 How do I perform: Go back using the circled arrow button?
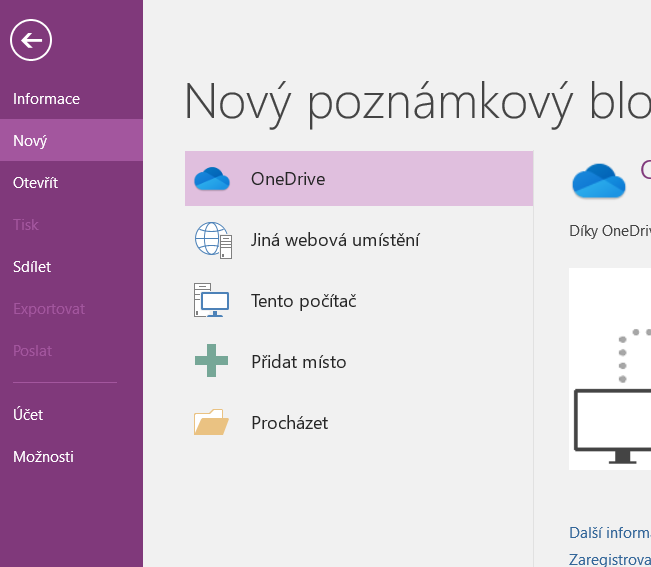[x=31, y=40]
